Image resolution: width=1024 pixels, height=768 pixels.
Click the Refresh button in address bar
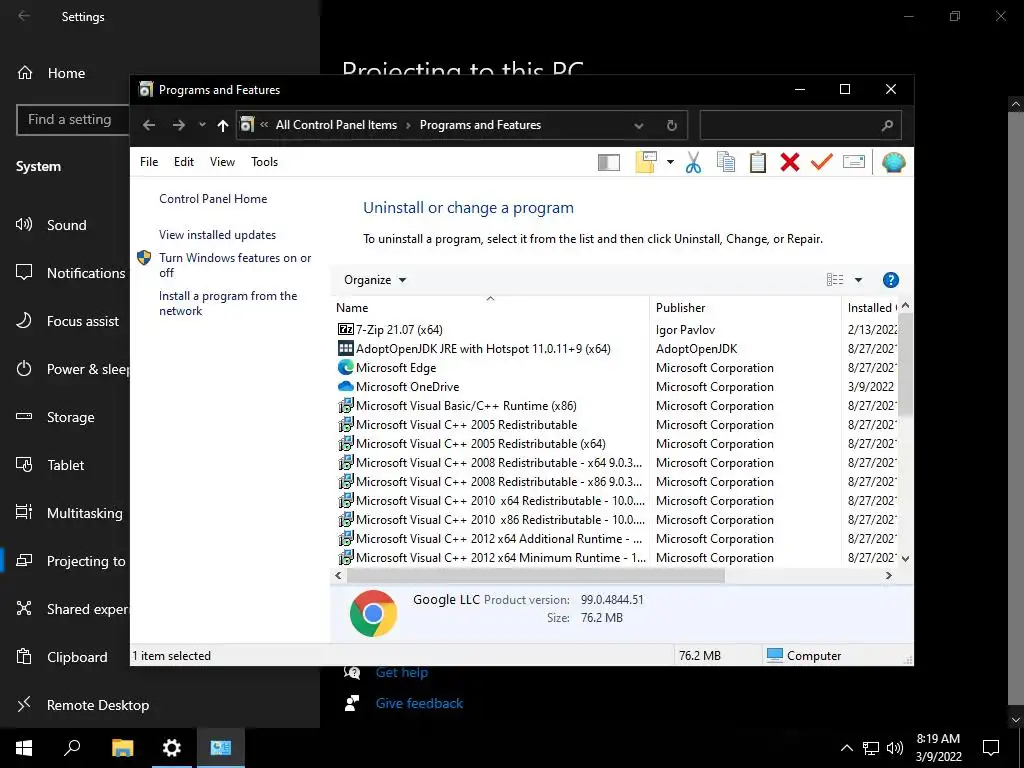[x=671, y=125]
